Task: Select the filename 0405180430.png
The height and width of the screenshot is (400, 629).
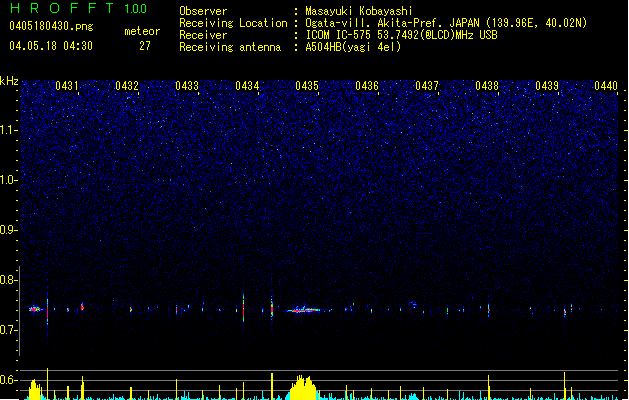Action: click(51, 26)
